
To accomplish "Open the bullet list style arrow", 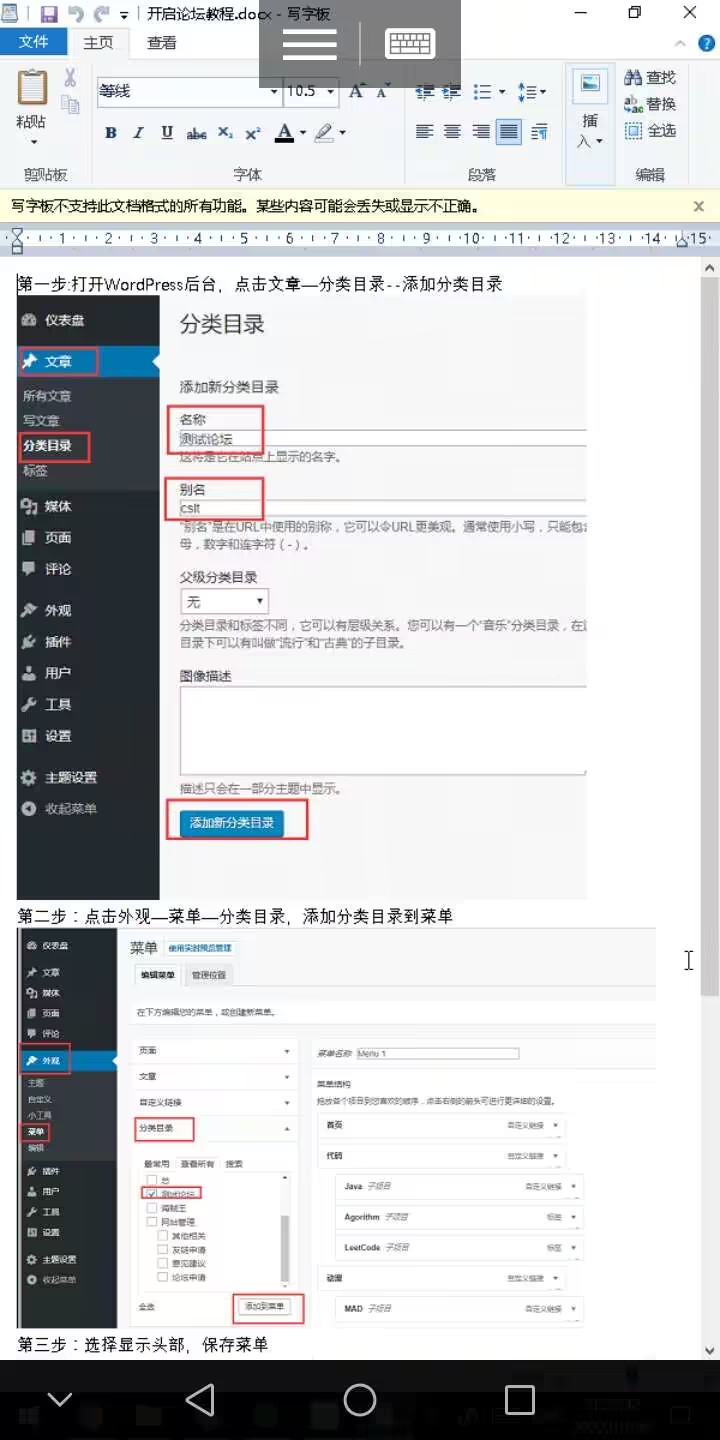I will click(502, 92).
